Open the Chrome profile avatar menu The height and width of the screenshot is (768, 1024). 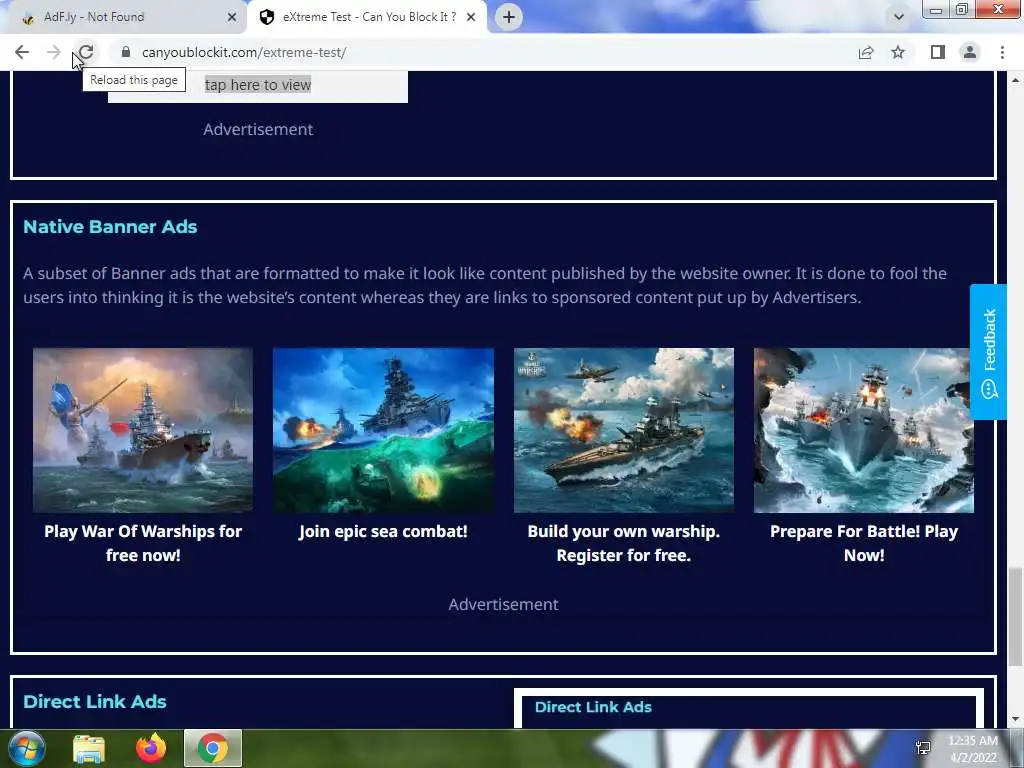970,52
